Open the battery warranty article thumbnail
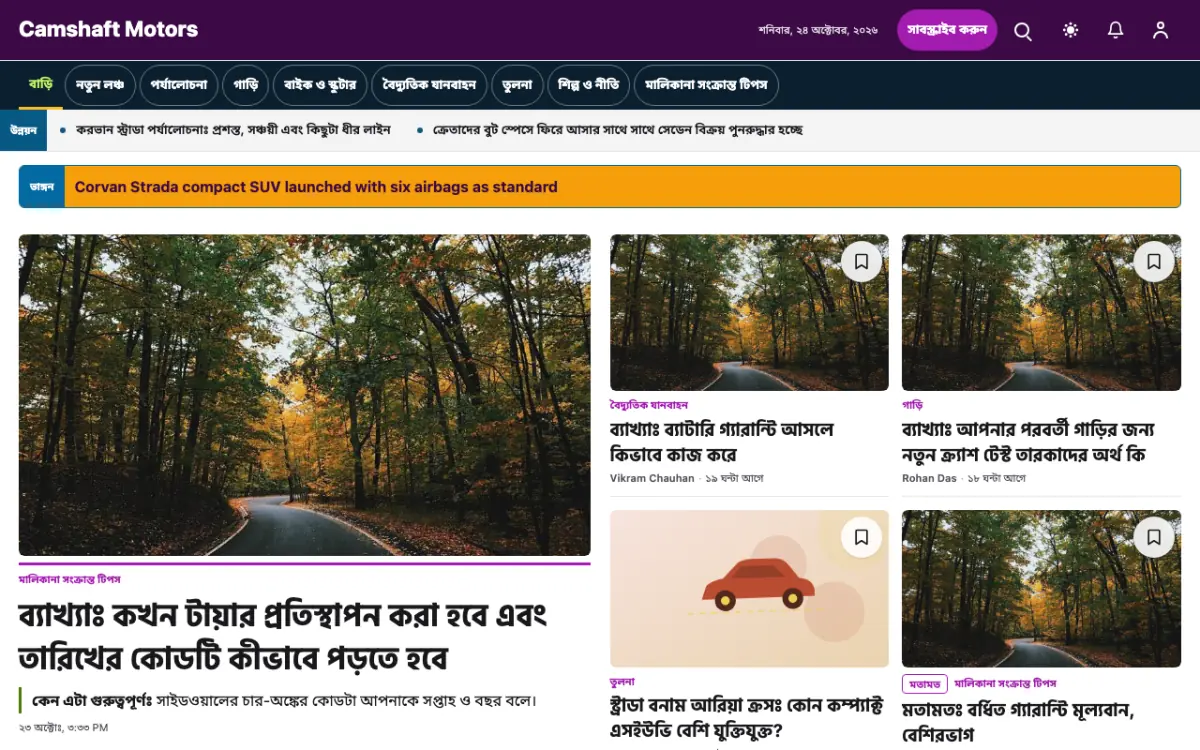Image resolution: width=1200 pixels, height=750 pixels. point(749,313)
